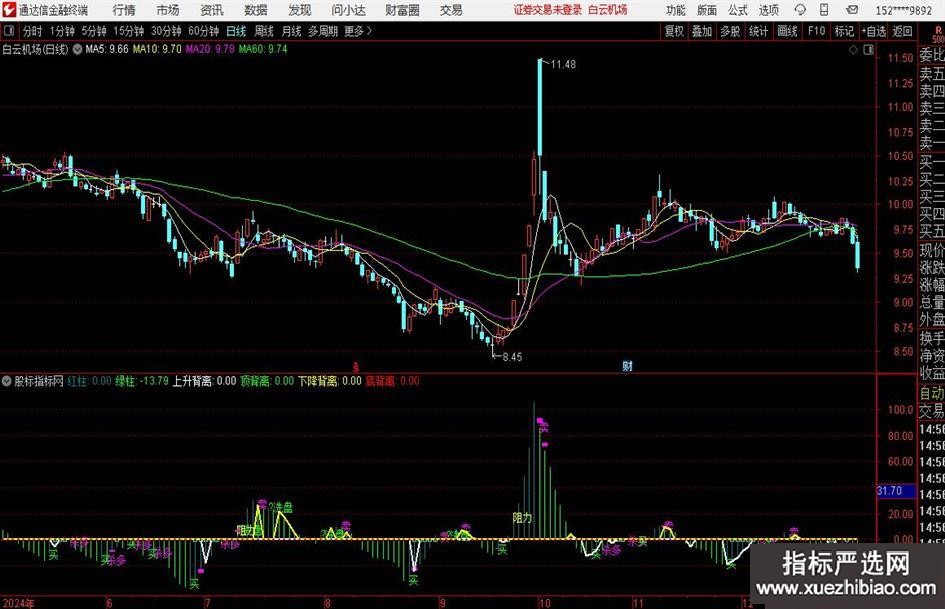Click the red S marker on chart
945x609 pixels.
click(x=356, y=367)
